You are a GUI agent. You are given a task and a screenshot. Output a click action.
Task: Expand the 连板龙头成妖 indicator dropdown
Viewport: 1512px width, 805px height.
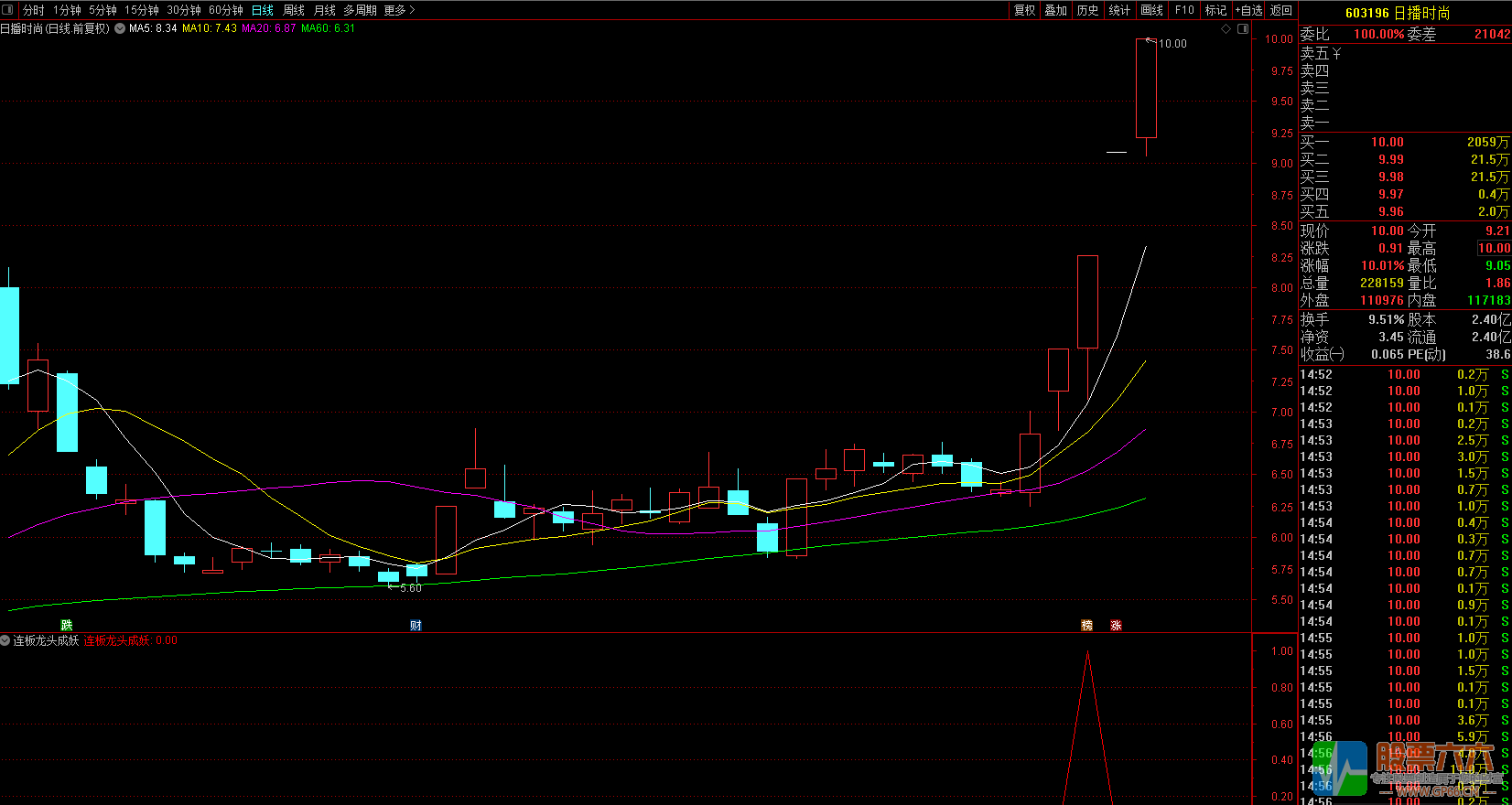click(x=5, y=640)
